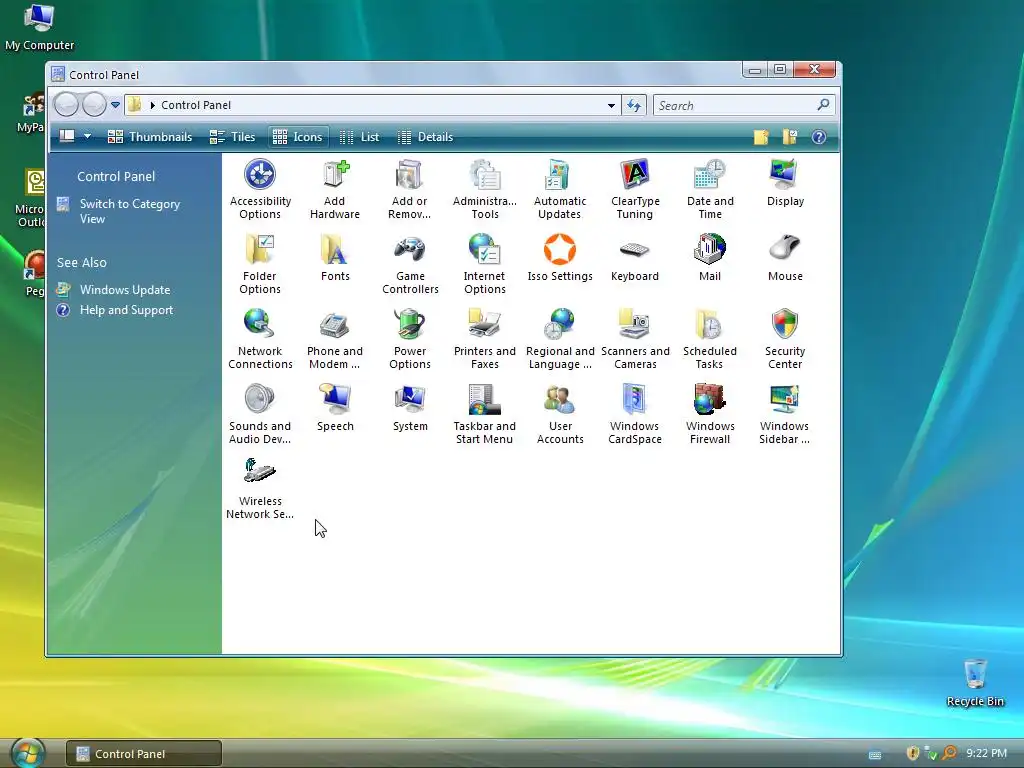Screen dimensions: 1024x768
Task: Click the keyboard icon on the taskbar
Action: pyautogui.click(x=875, y=755)
